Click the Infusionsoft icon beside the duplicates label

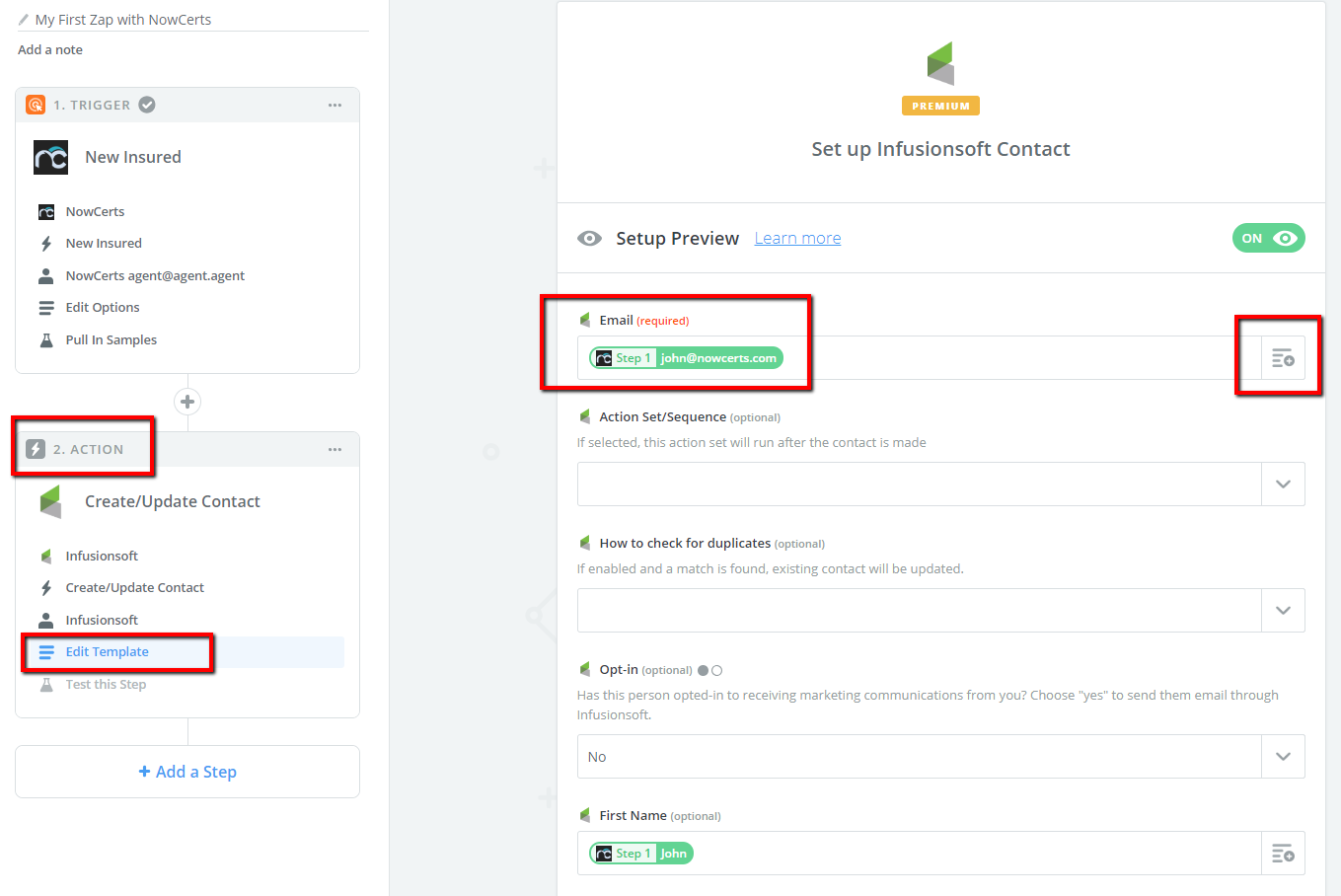(585, 543)
